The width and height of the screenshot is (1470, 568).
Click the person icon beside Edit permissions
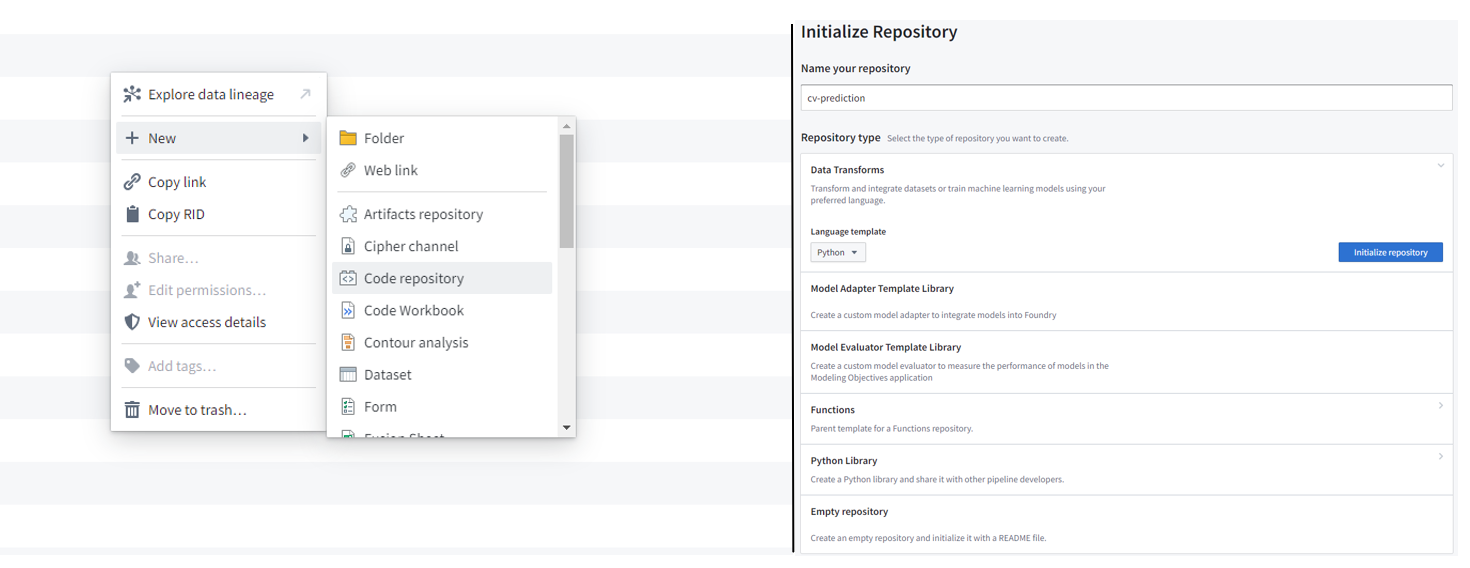(132, 290)
